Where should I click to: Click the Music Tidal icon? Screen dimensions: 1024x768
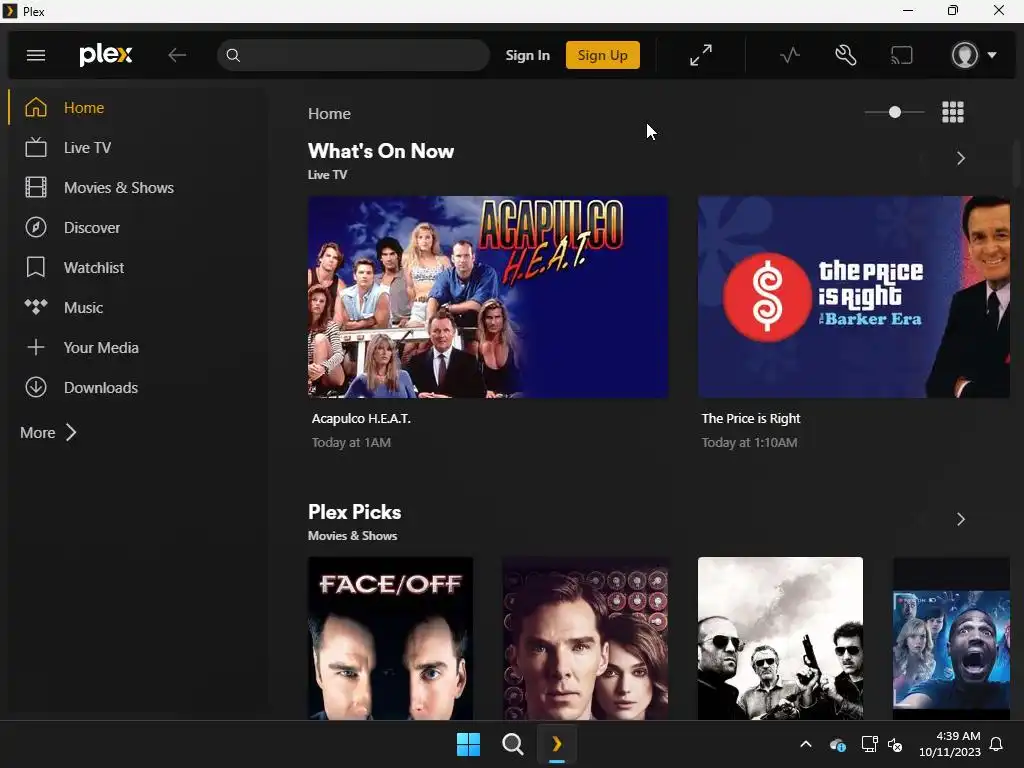point(36,307)
